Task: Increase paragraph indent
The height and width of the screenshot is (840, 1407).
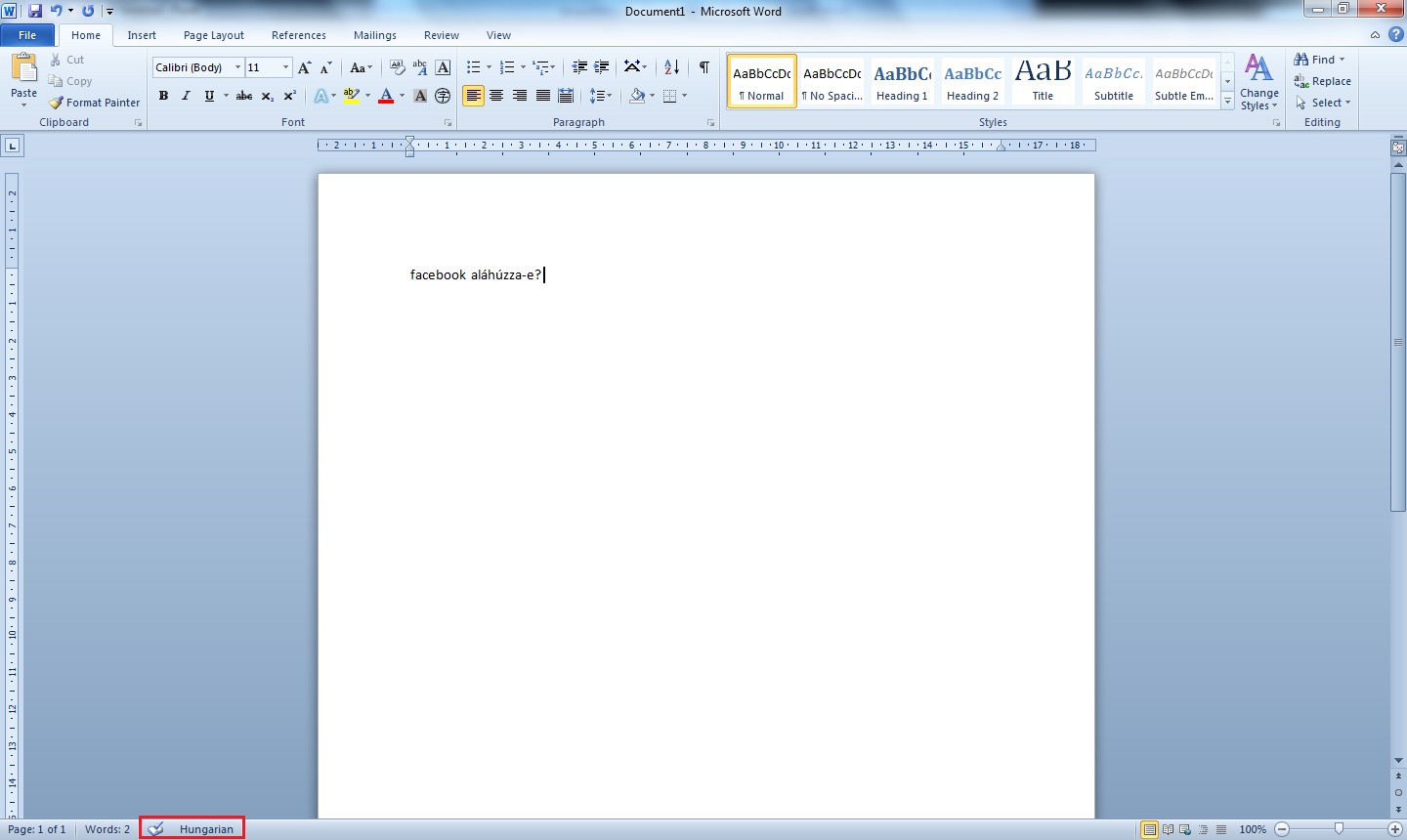Action: click(602, 67)
